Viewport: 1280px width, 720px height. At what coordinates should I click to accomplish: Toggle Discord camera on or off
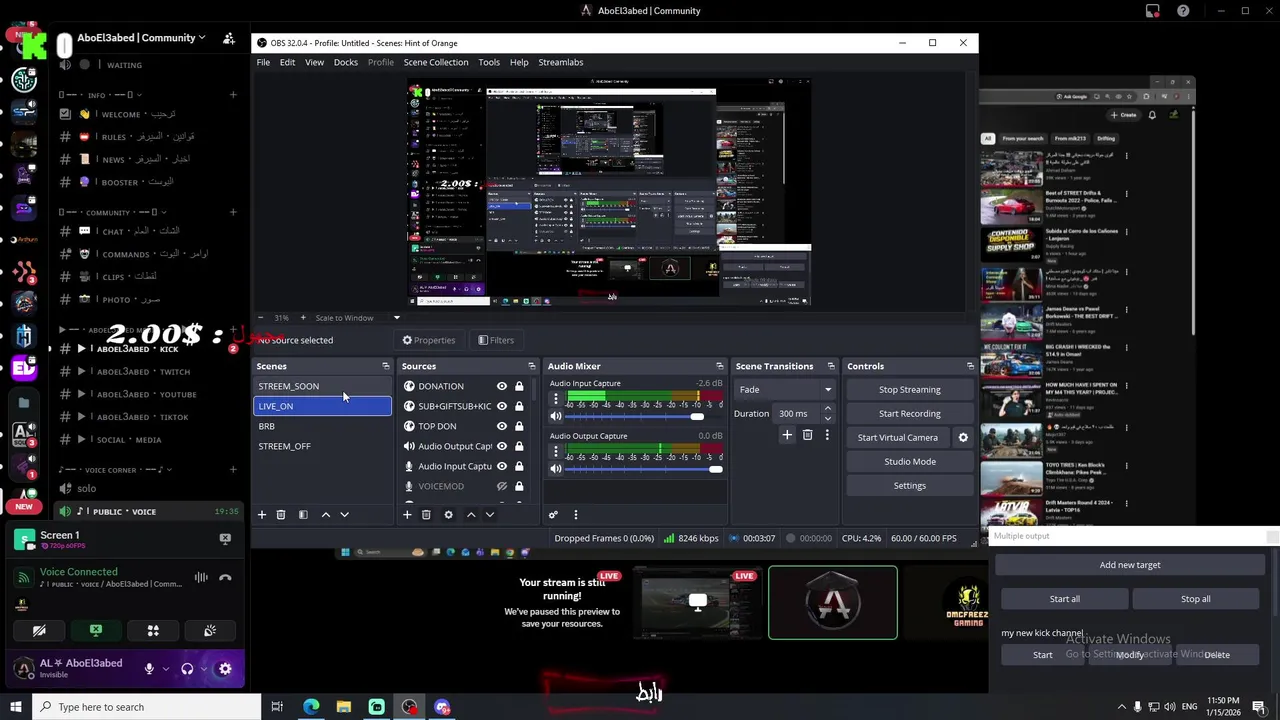[x=39, y=630]
